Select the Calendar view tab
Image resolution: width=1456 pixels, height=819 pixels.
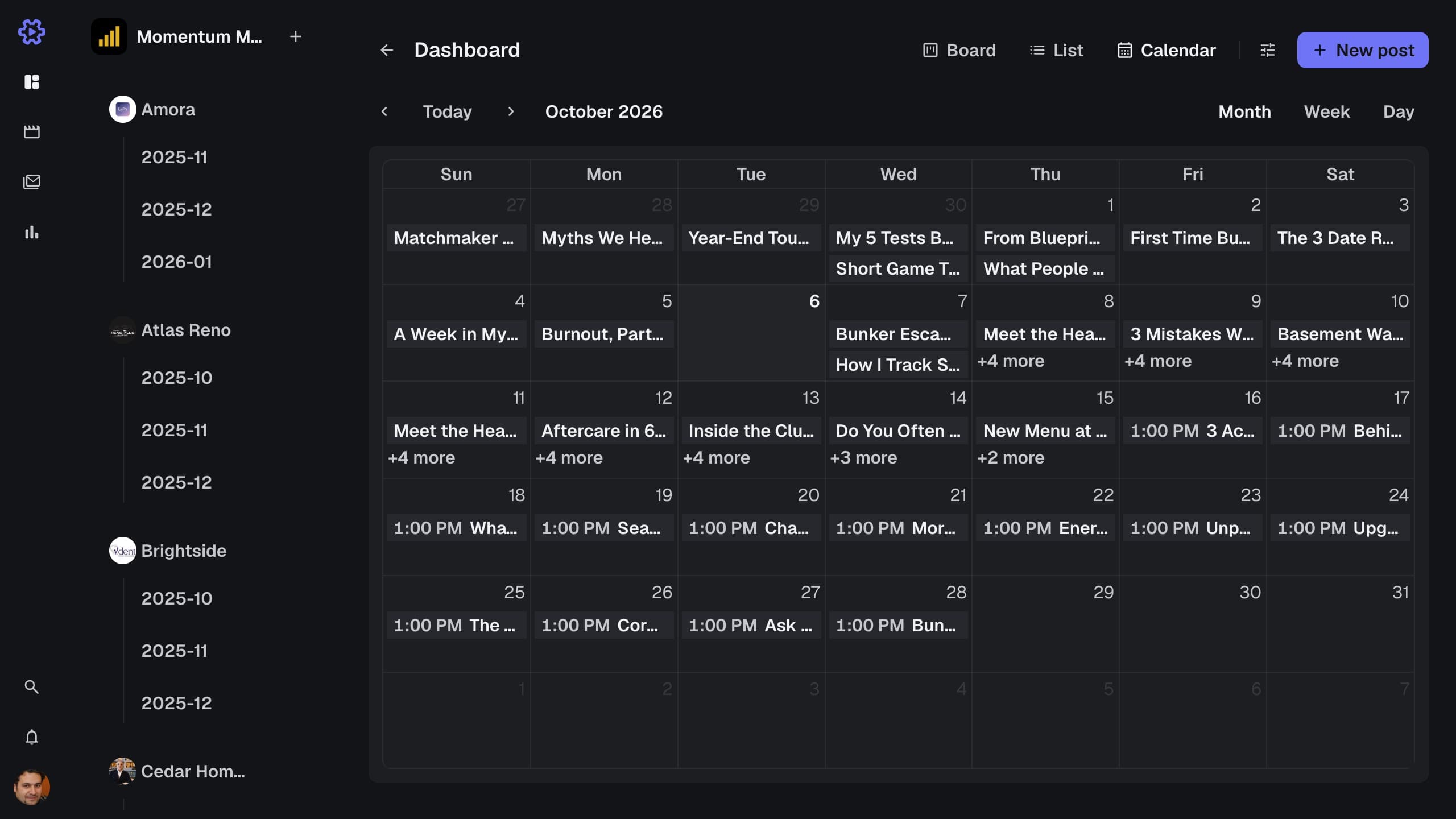click(x=1167, y=50)
